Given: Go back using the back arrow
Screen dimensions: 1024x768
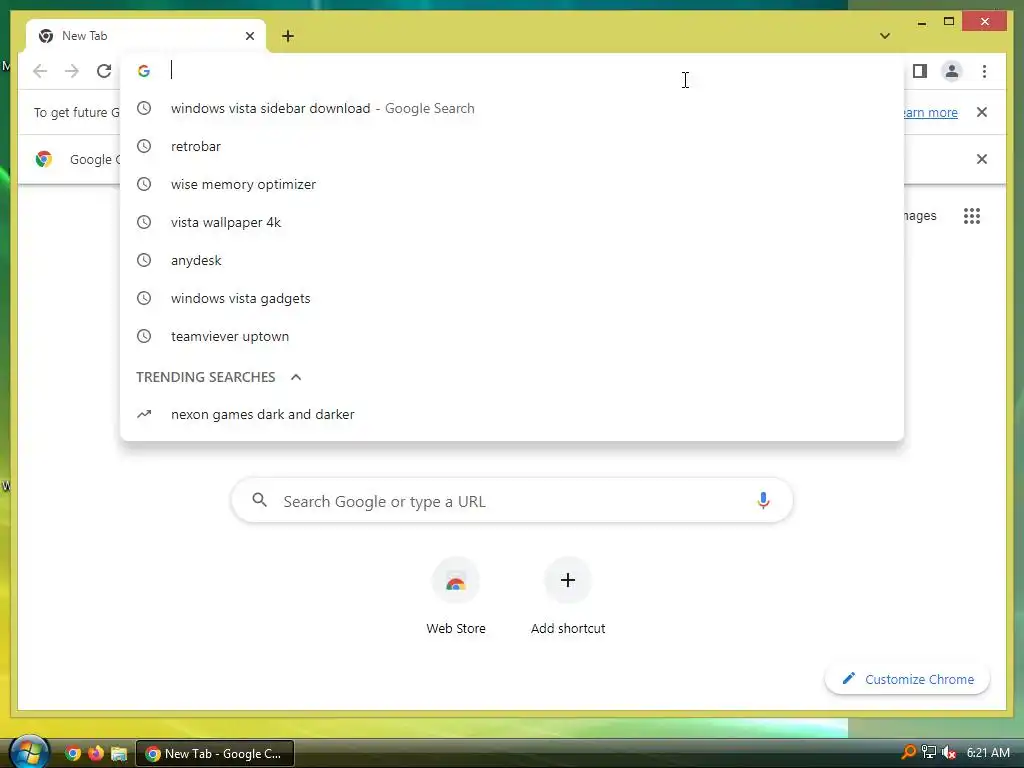Looking at the screenshot, I should tap(40, 71).
